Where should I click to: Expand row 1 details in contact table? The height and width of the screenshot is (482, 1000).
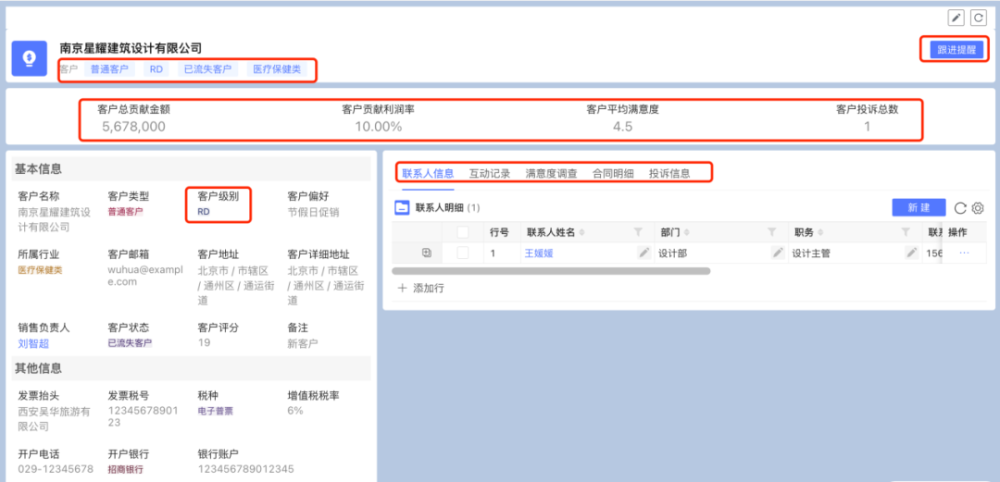427,253
